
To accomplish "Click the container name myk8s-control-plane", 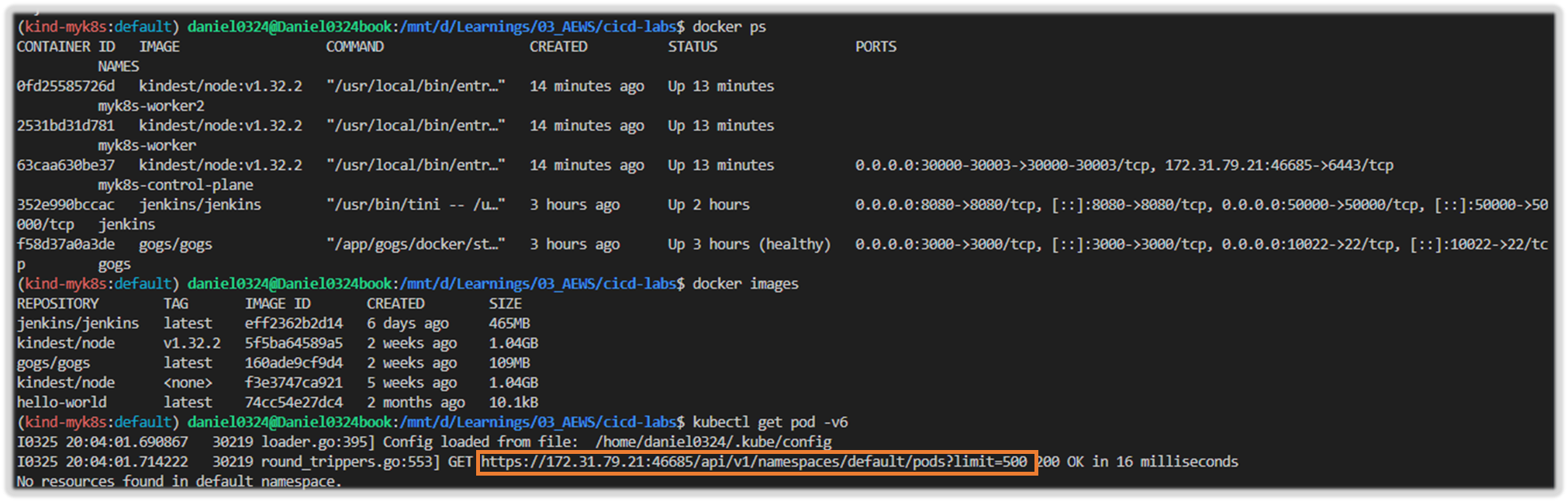I will point(175,185).
